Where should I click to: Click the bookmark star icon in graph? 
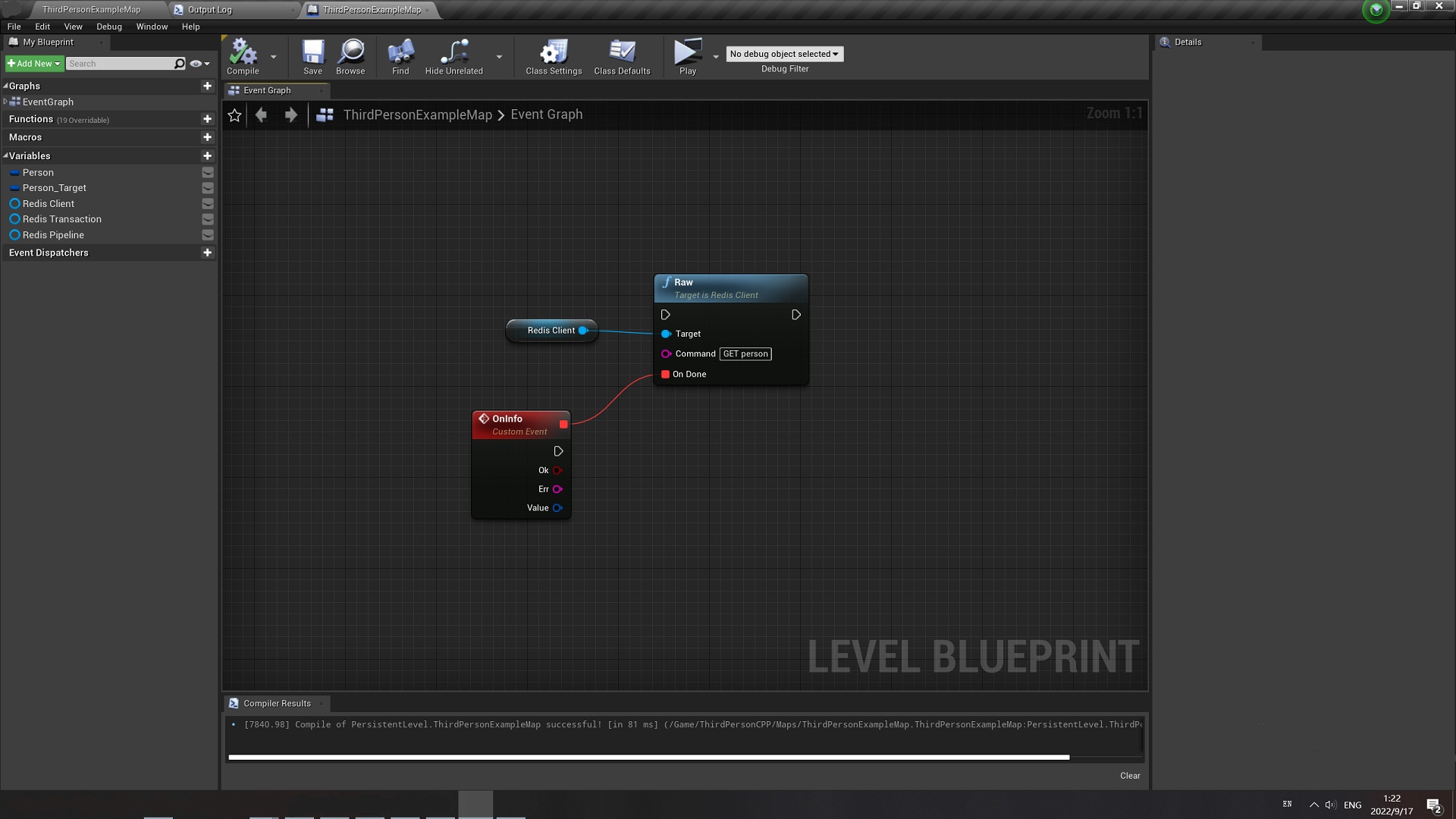[234, 115]
